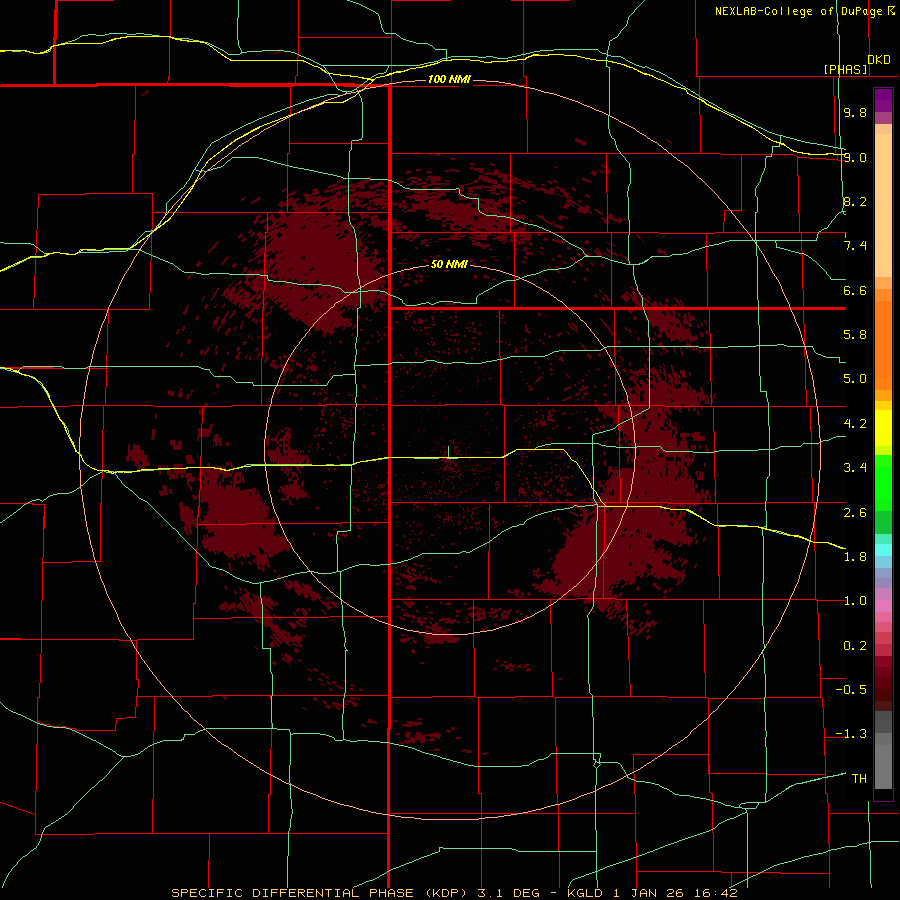Click the 3.4 scale value
This screenshot has height=900, width=900.
[855, 468]
